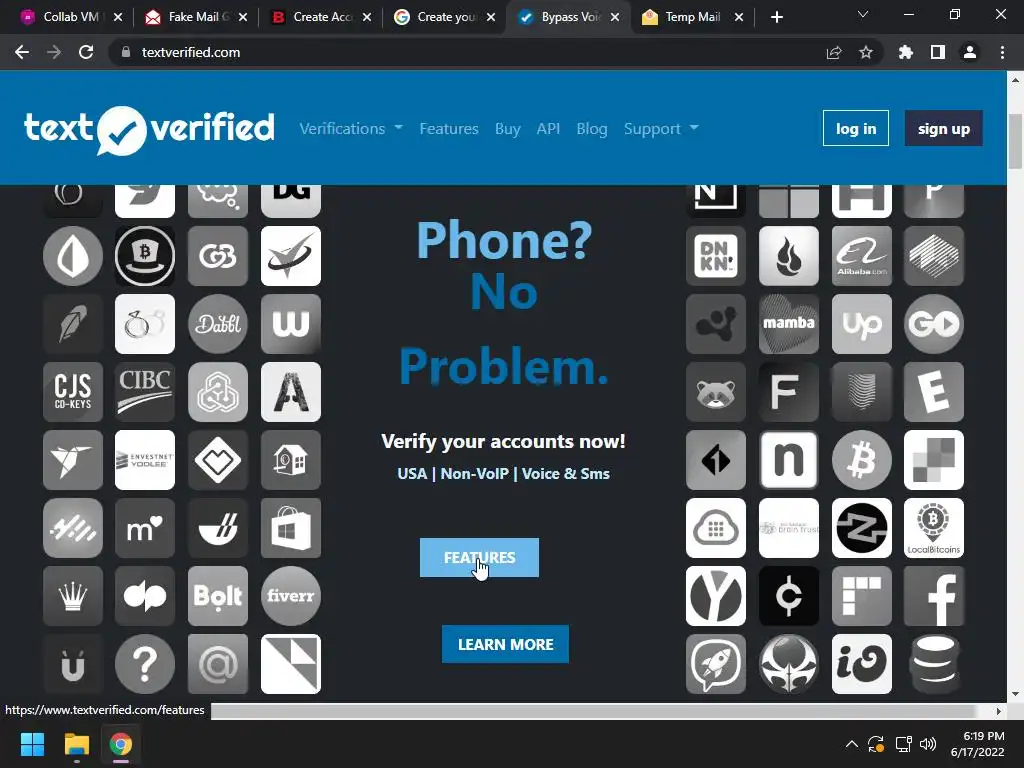
Task: Click the textverified logo
Action: click(x=150, y=129)
